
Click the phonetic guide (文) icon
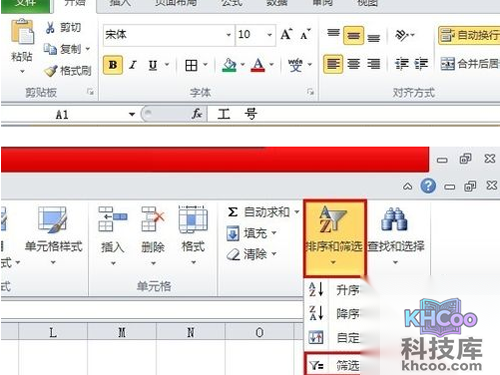coord(295,65)
